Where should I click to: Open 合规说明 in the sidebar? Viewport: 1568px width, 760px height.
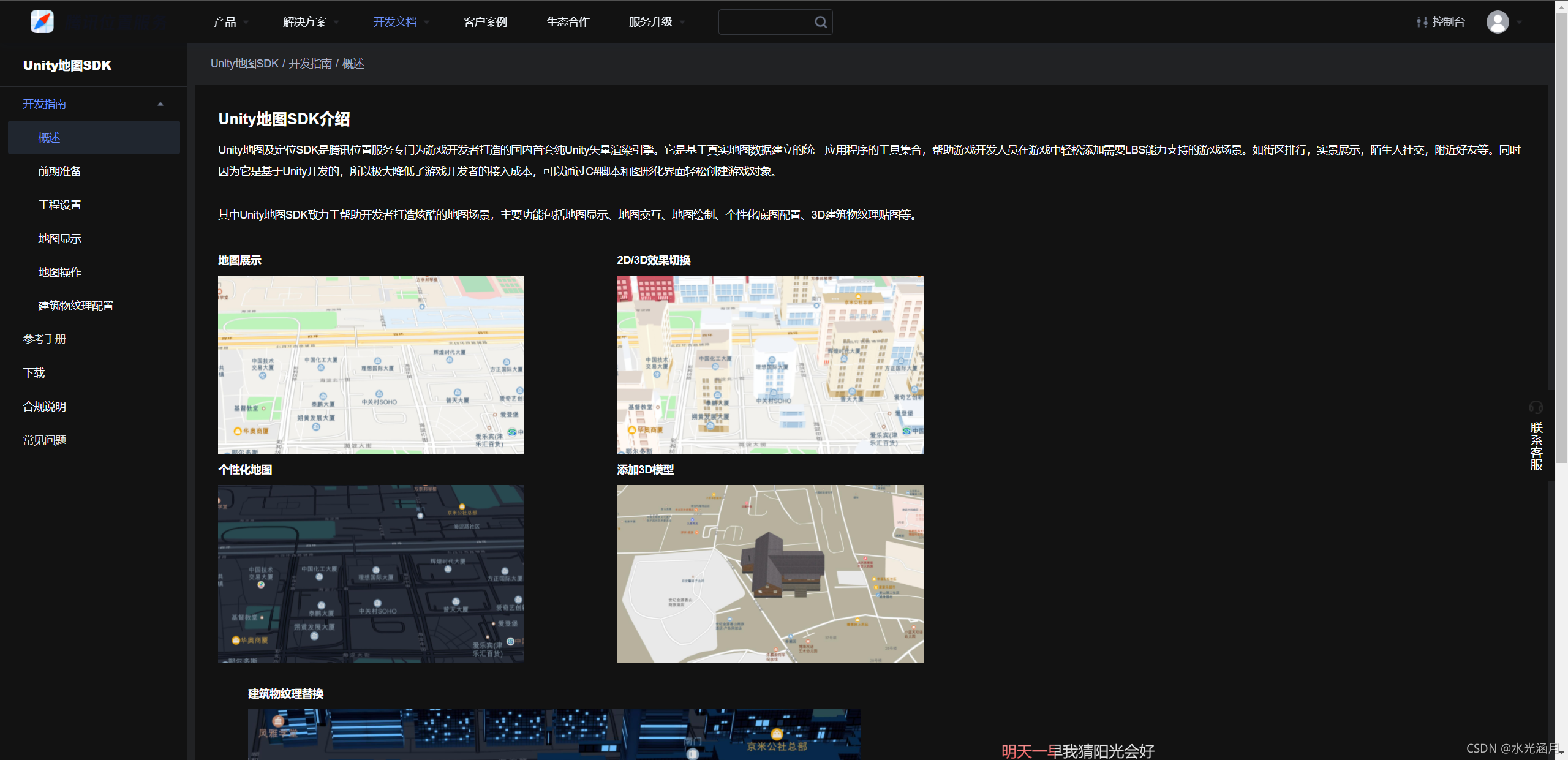click(44, 407)
